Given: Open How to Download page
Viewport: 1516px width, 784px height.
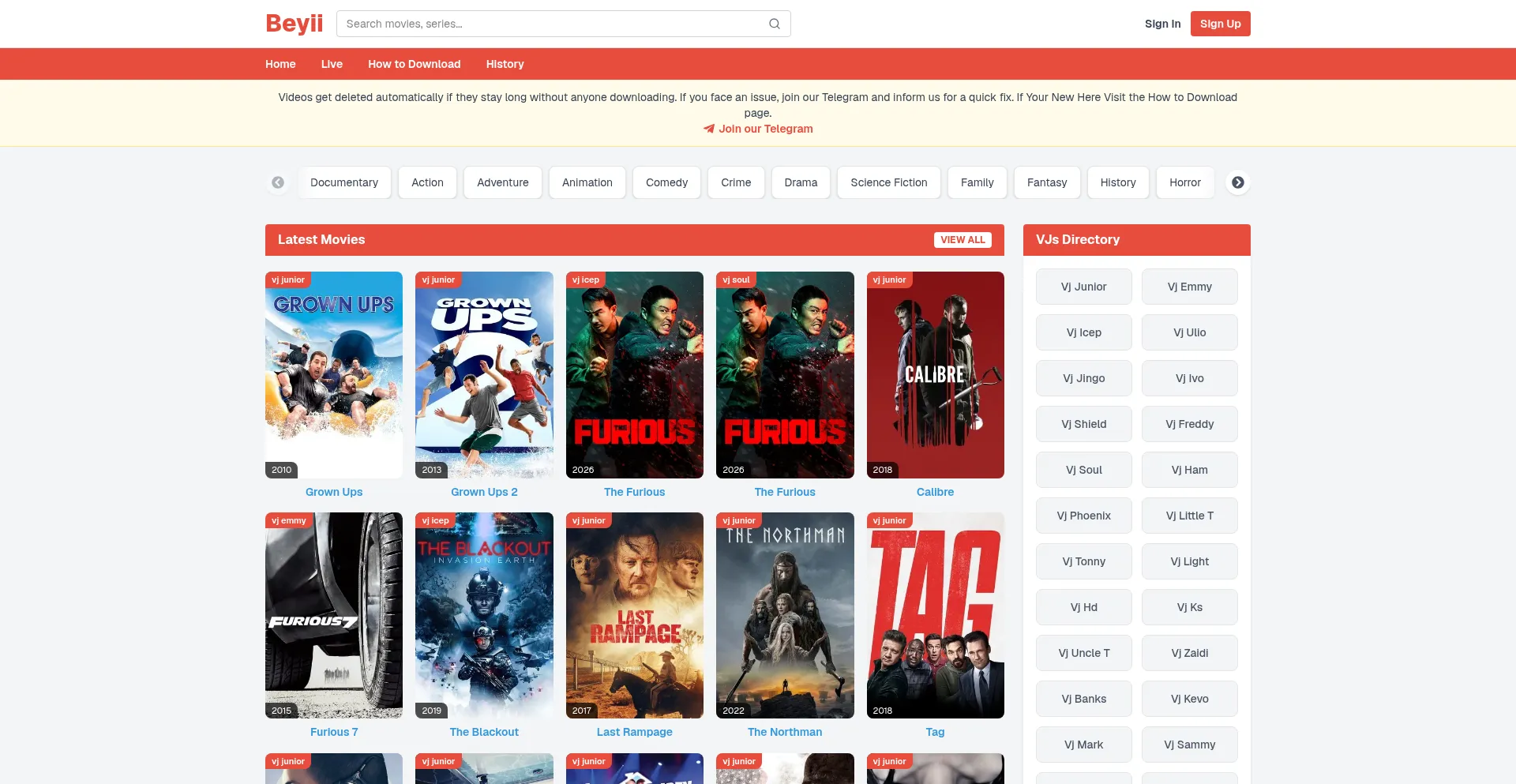Looking at the screenshot, I should click(x=415, y=64).
